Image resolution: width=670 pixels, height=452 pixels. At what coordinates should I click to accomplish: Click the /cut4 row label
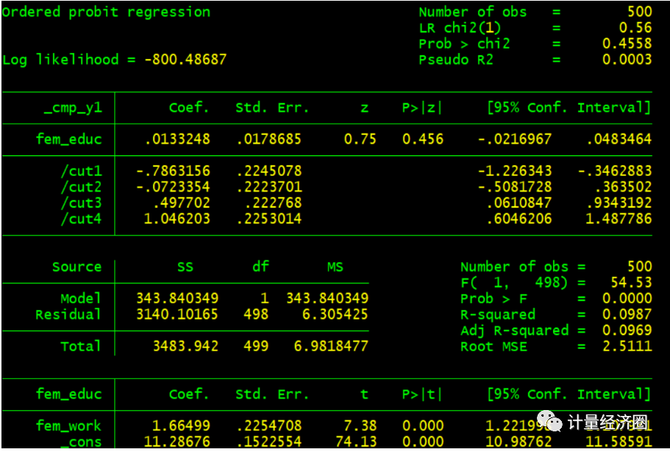[x=81, y=219]
